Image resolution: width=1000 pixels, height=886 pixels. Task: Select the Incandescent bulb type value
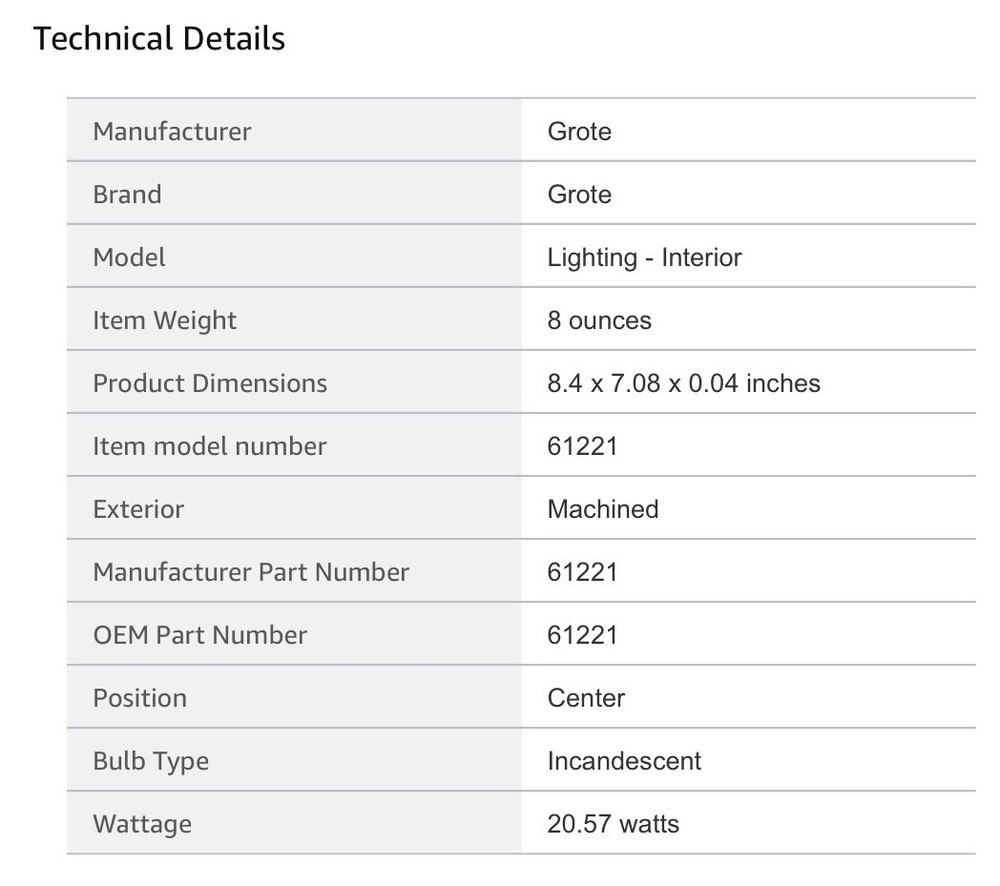624,761
